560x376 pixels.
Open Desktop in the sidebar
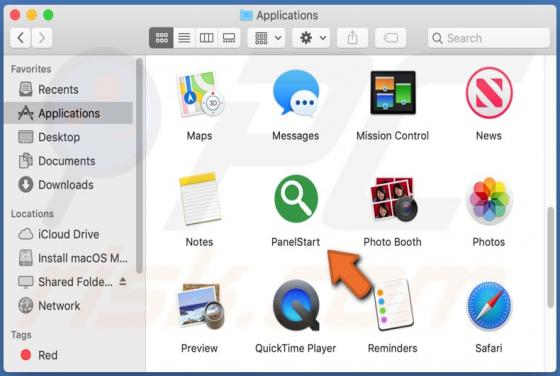tap(69, 137)
